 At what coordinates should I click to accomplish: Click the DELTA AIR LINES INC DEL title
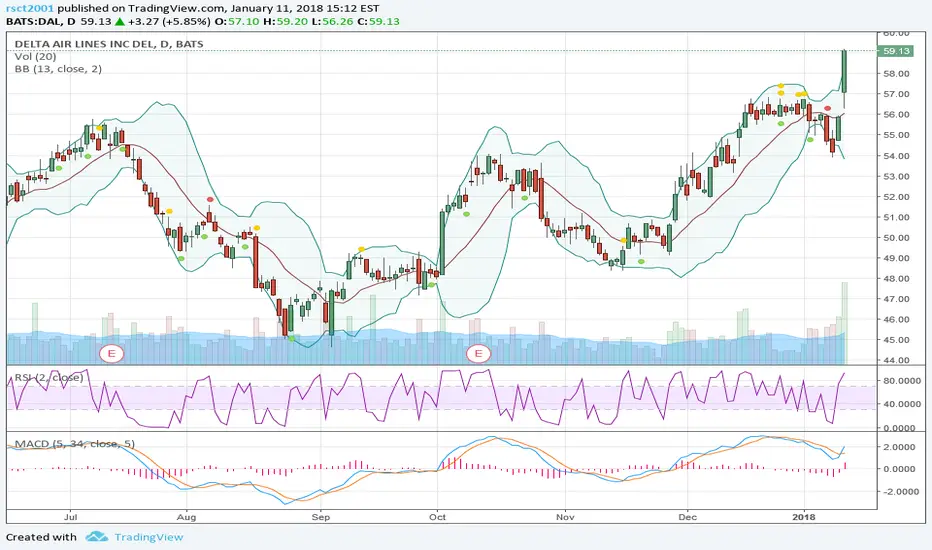(109, 44)
